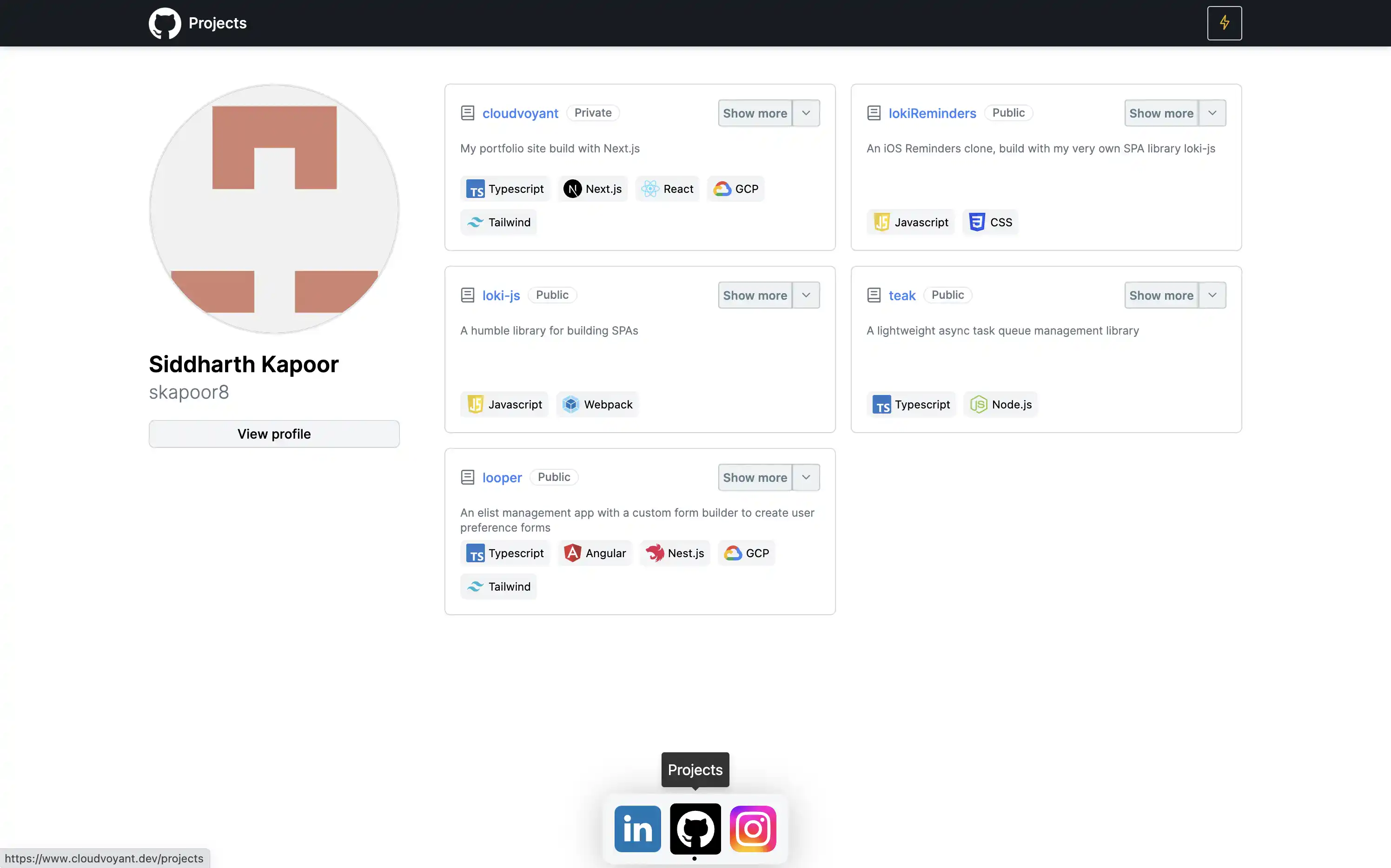Click the Projects header title
The height and width of the screenshot is (868, 1391).
[x=217, y=23]
